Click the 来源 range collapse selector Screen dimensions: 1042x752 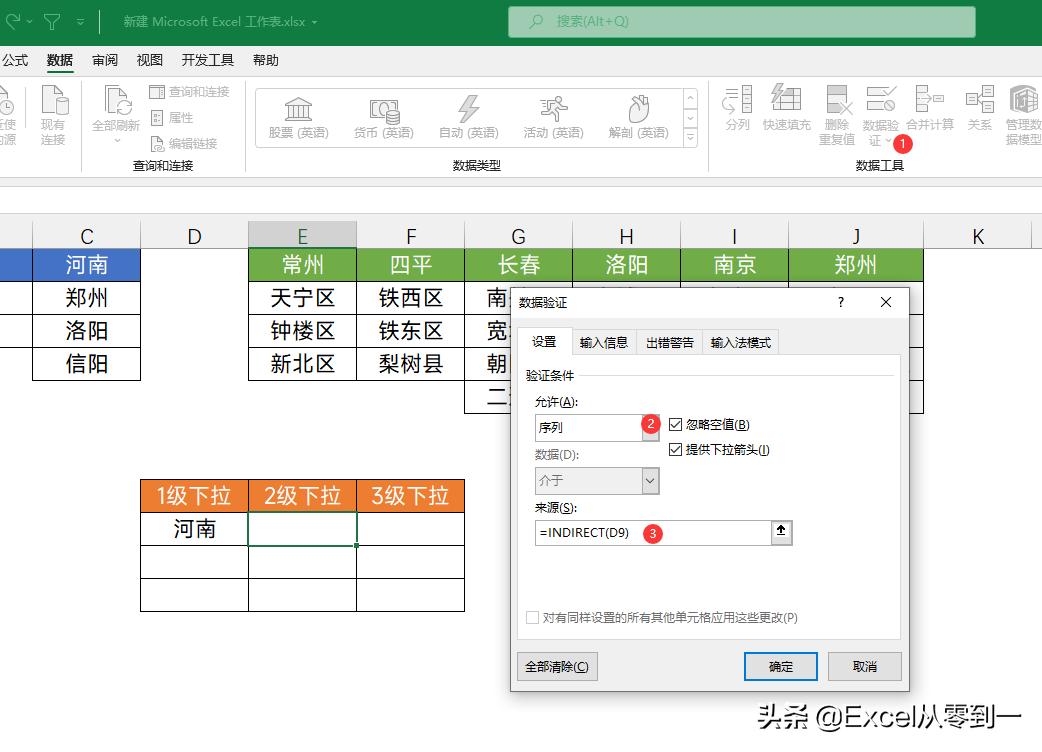click(783, 532)
